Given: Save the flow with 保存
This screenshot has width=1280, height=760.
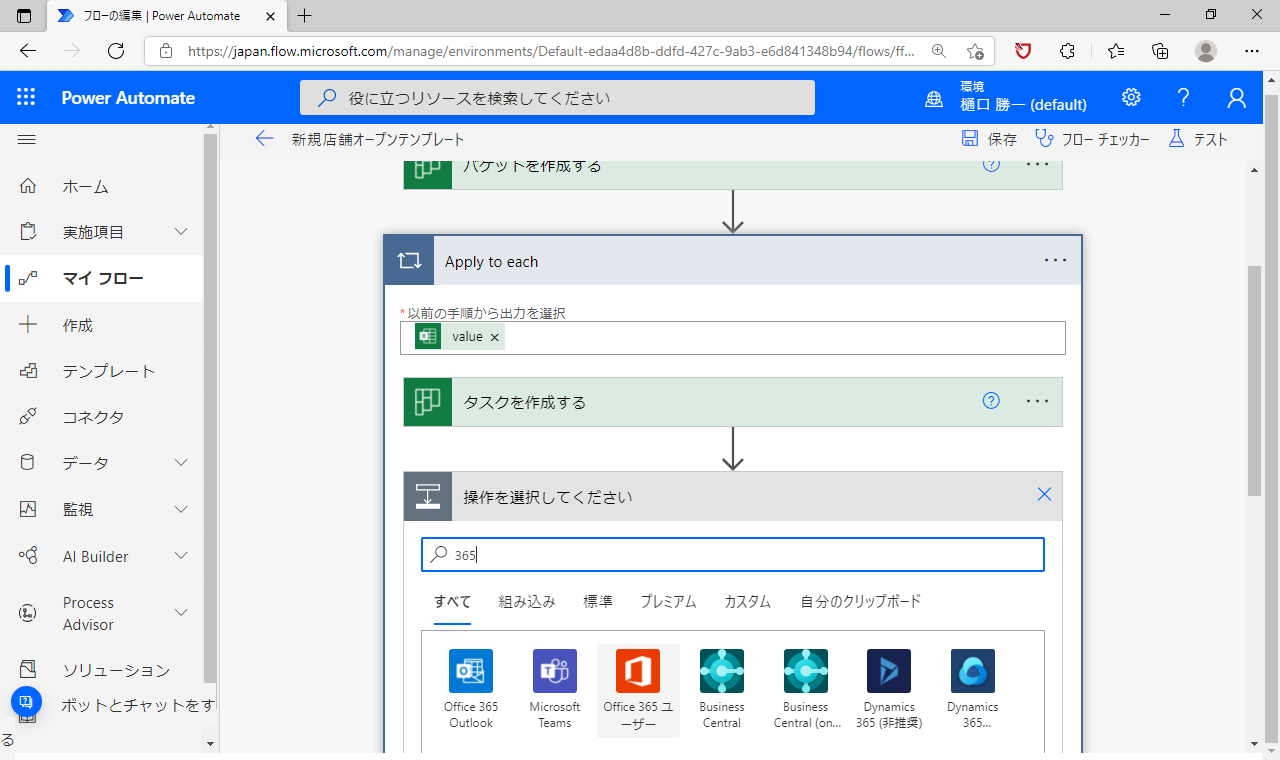Looking at the screenshot, I should 989,139.
